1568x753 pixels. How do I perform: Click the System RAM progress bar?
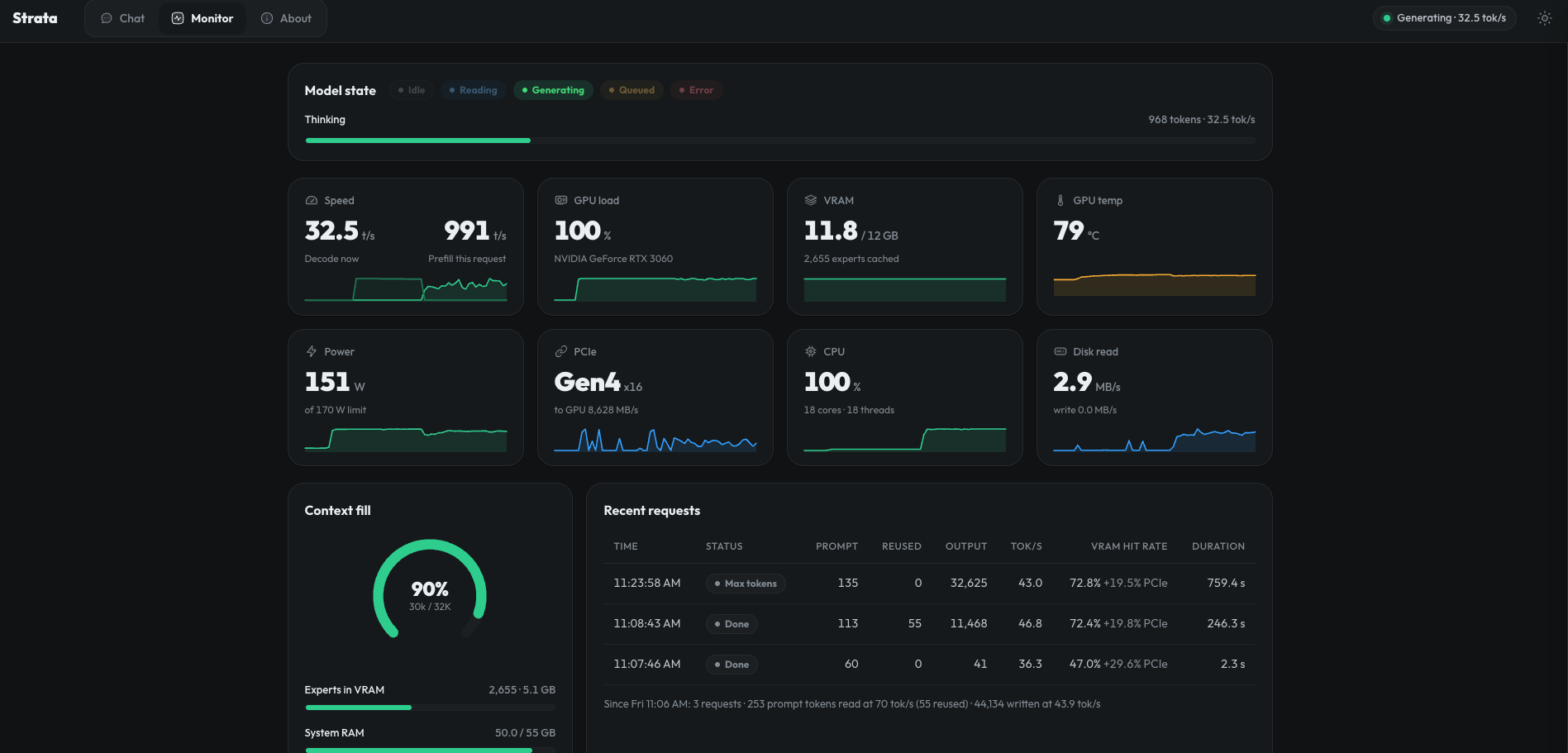pyautogui.click(x=430, y=750)
